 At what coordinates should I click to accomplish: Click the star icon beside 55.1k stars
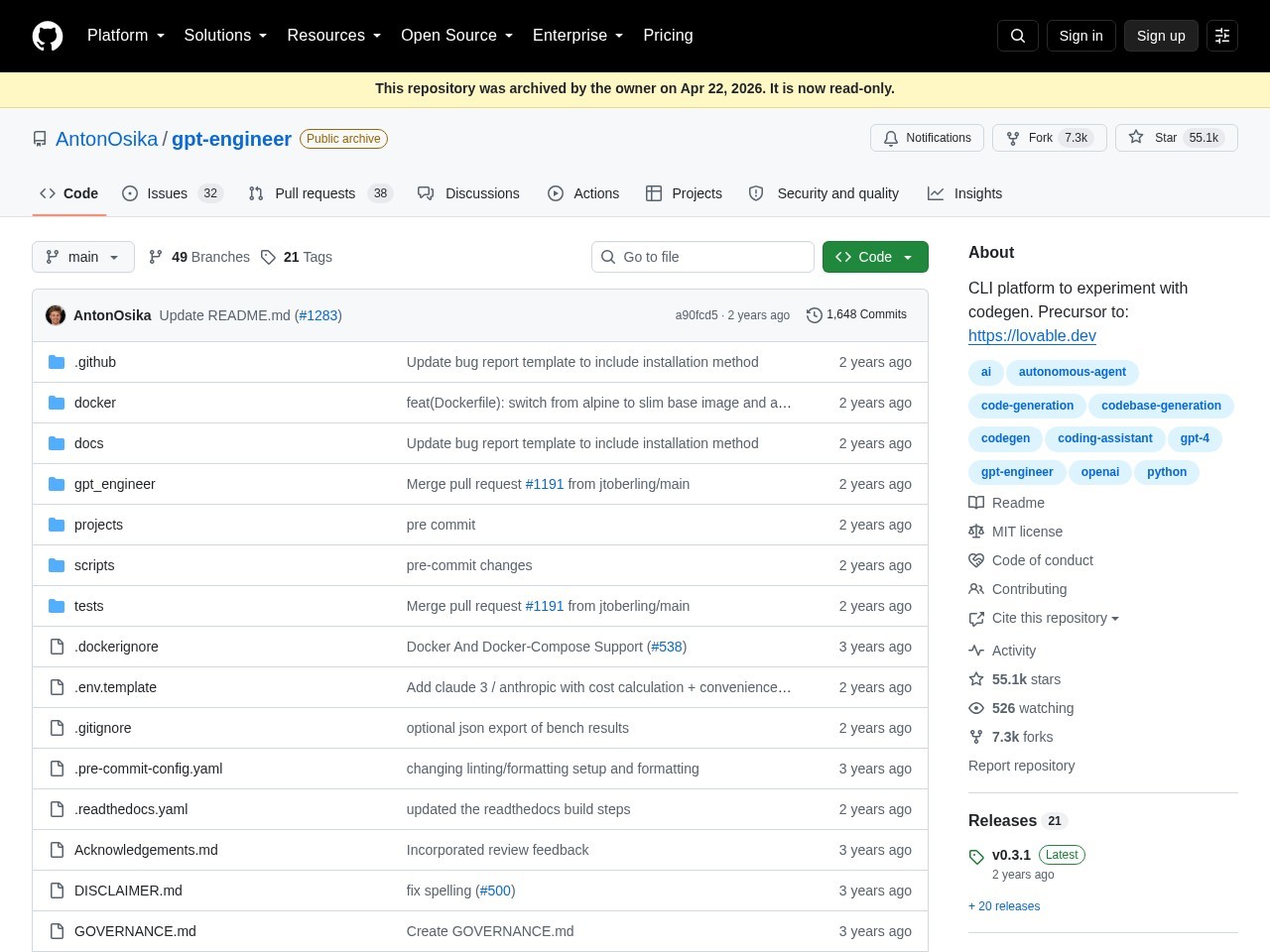click(976, 679)
